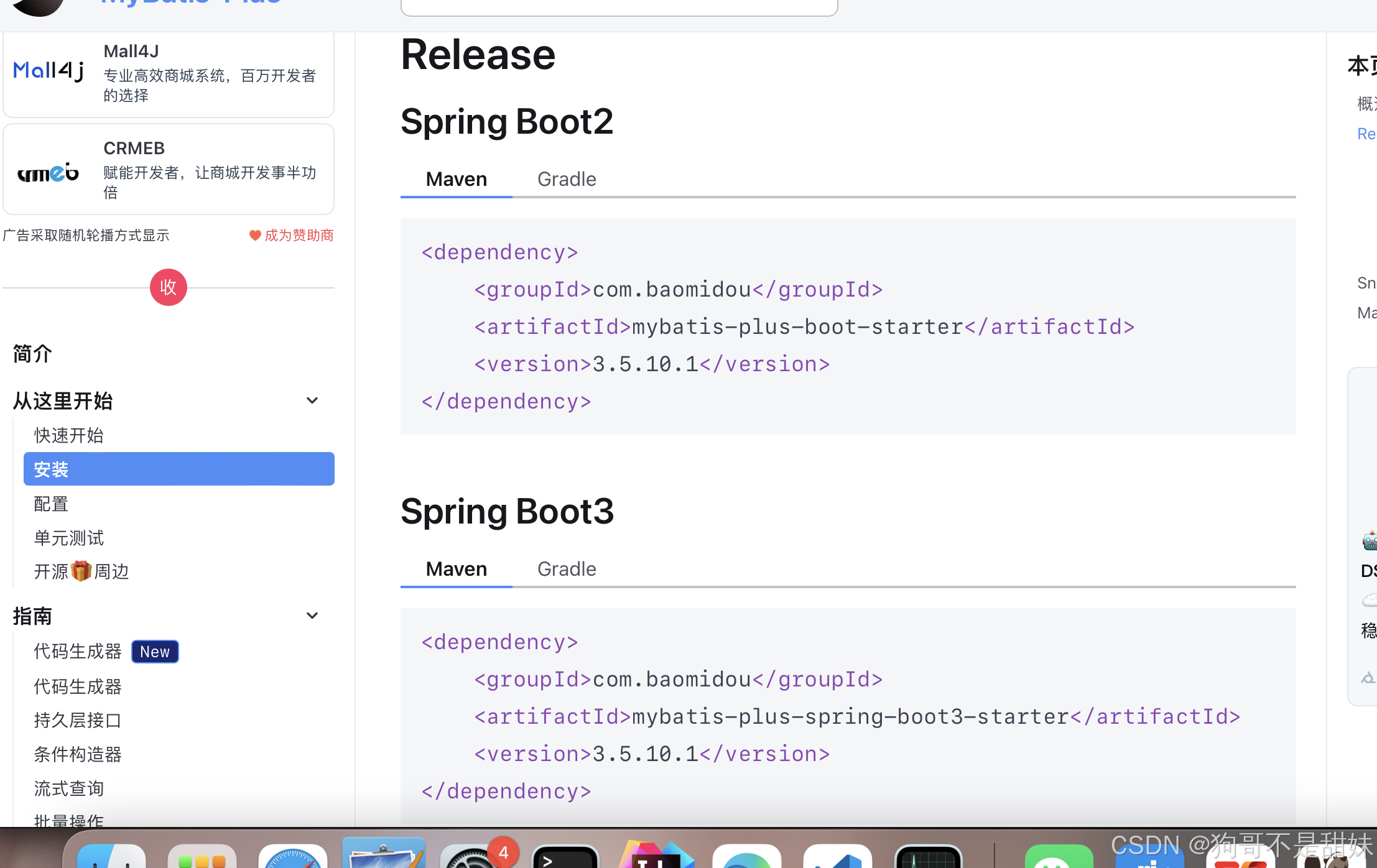This screenshot has height=868, width=1377.
Task: Open WeChat from the dock
Action: 1059,859
